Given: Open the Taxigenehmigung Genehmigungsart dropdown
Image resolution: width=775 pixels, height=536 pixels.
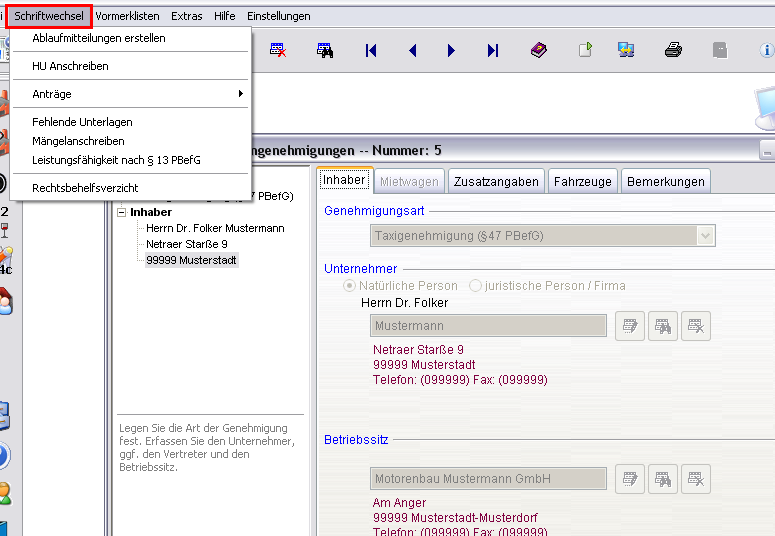Looking at the screenshot, I should point(706,236).
